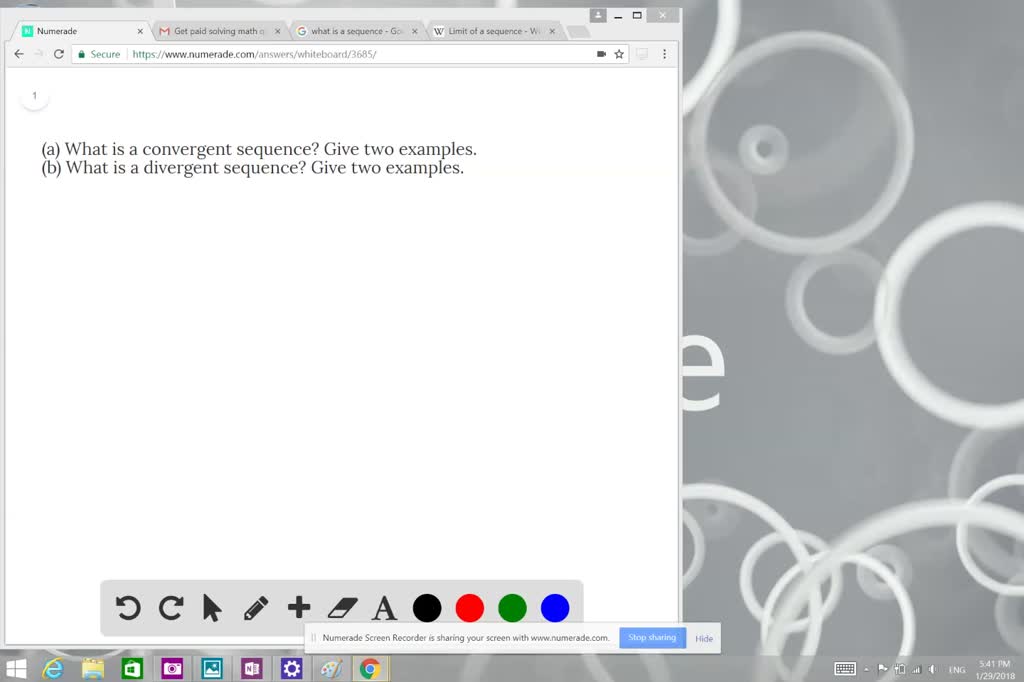Hide the screen recorder notification bar
The image size is (1024, 682).
tap(704, 638)
